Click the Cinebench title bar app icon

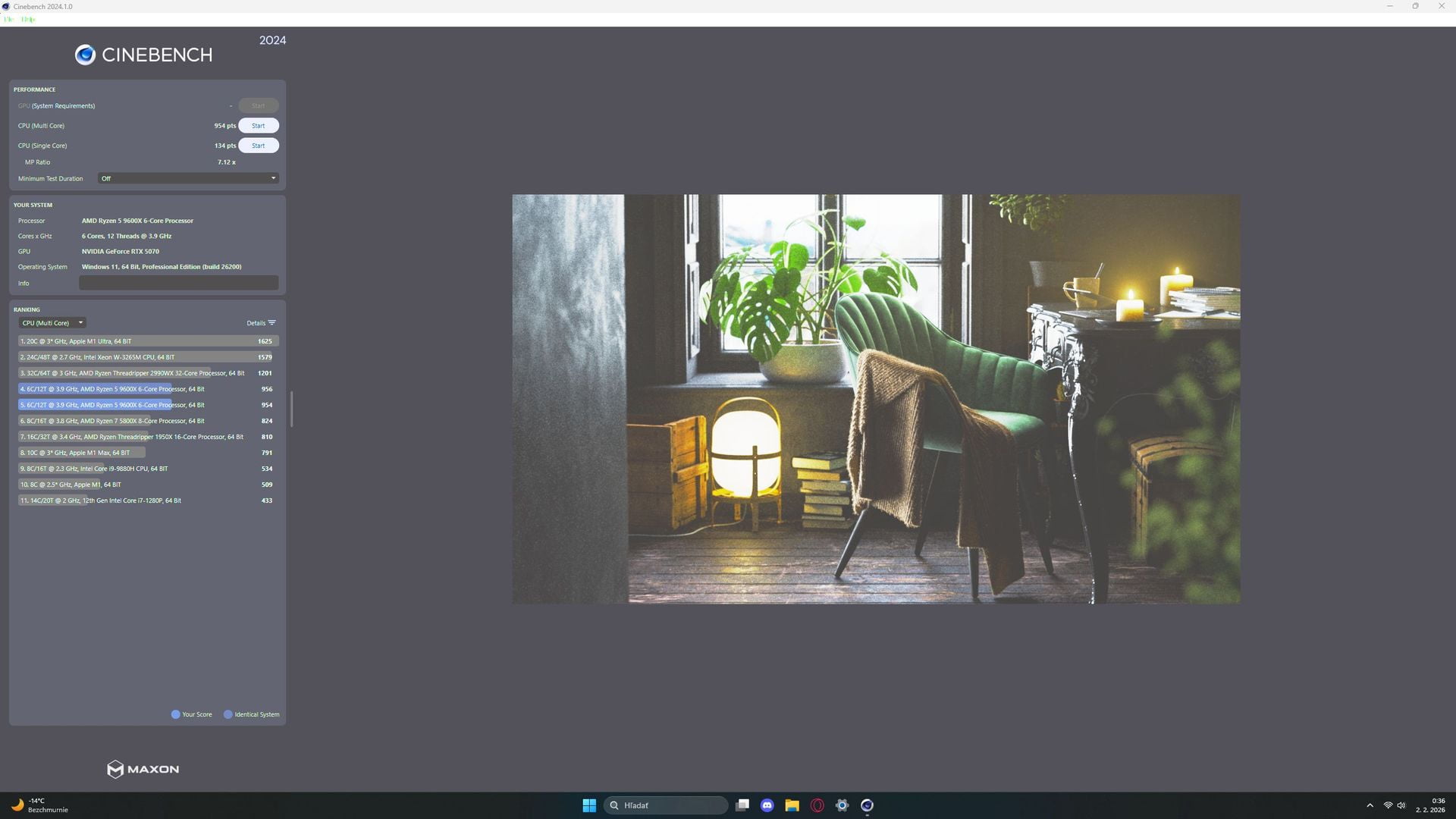[x=6, y=6]
